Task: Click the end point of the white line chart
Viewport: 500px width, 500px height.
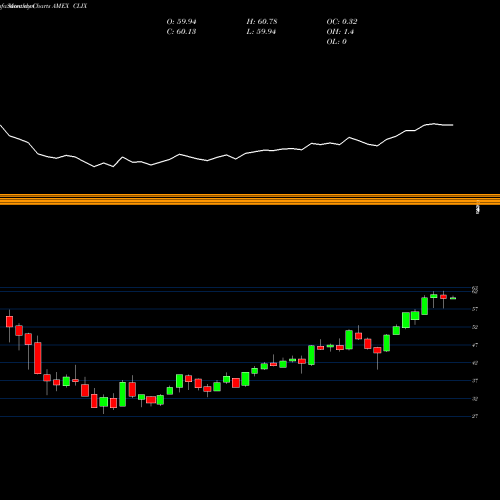Action: click(x=453, y=125)
